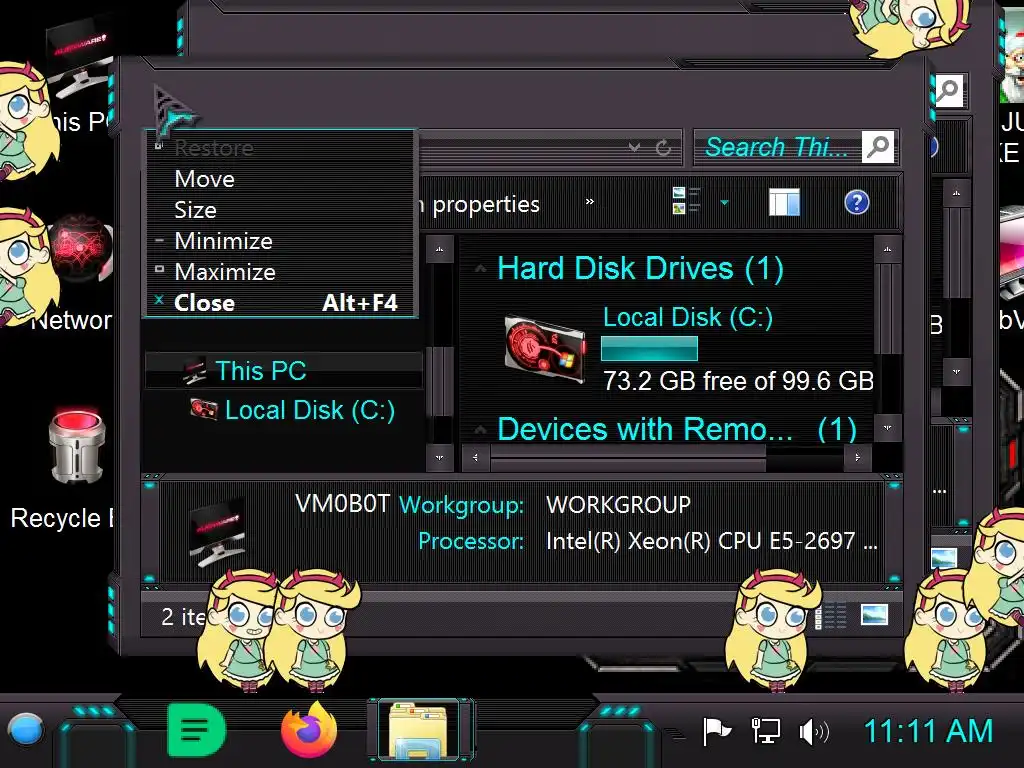Screen dimensions: 1024x768
Task: File list vertical scroll up arrow
Action: [x=887, y=249]
